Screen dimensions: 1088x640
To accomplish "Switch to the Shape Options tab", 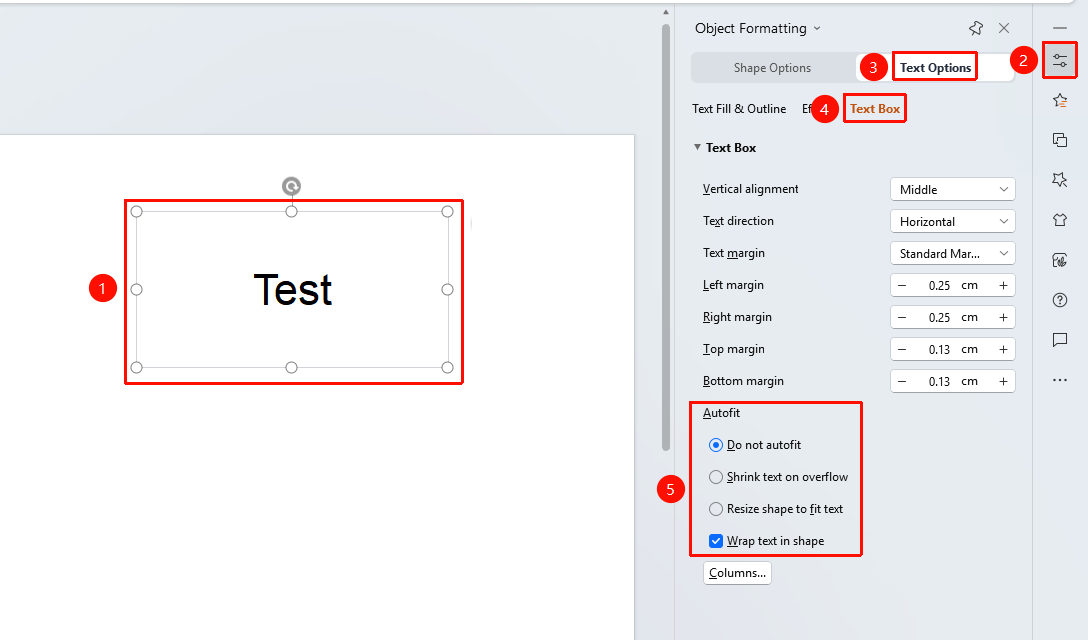I will coord(772,67).
